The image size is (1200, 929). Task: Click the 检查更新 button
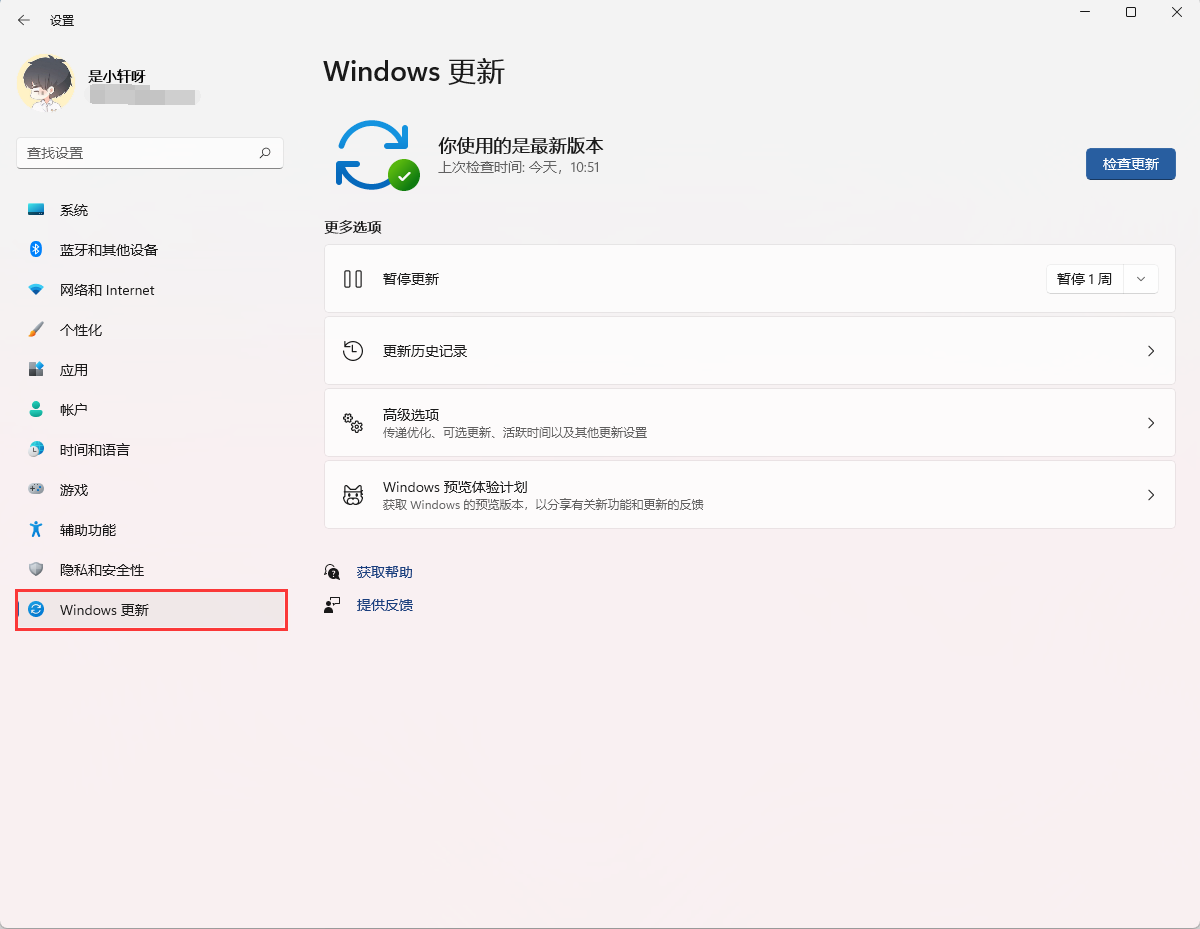click(1130, 163)
